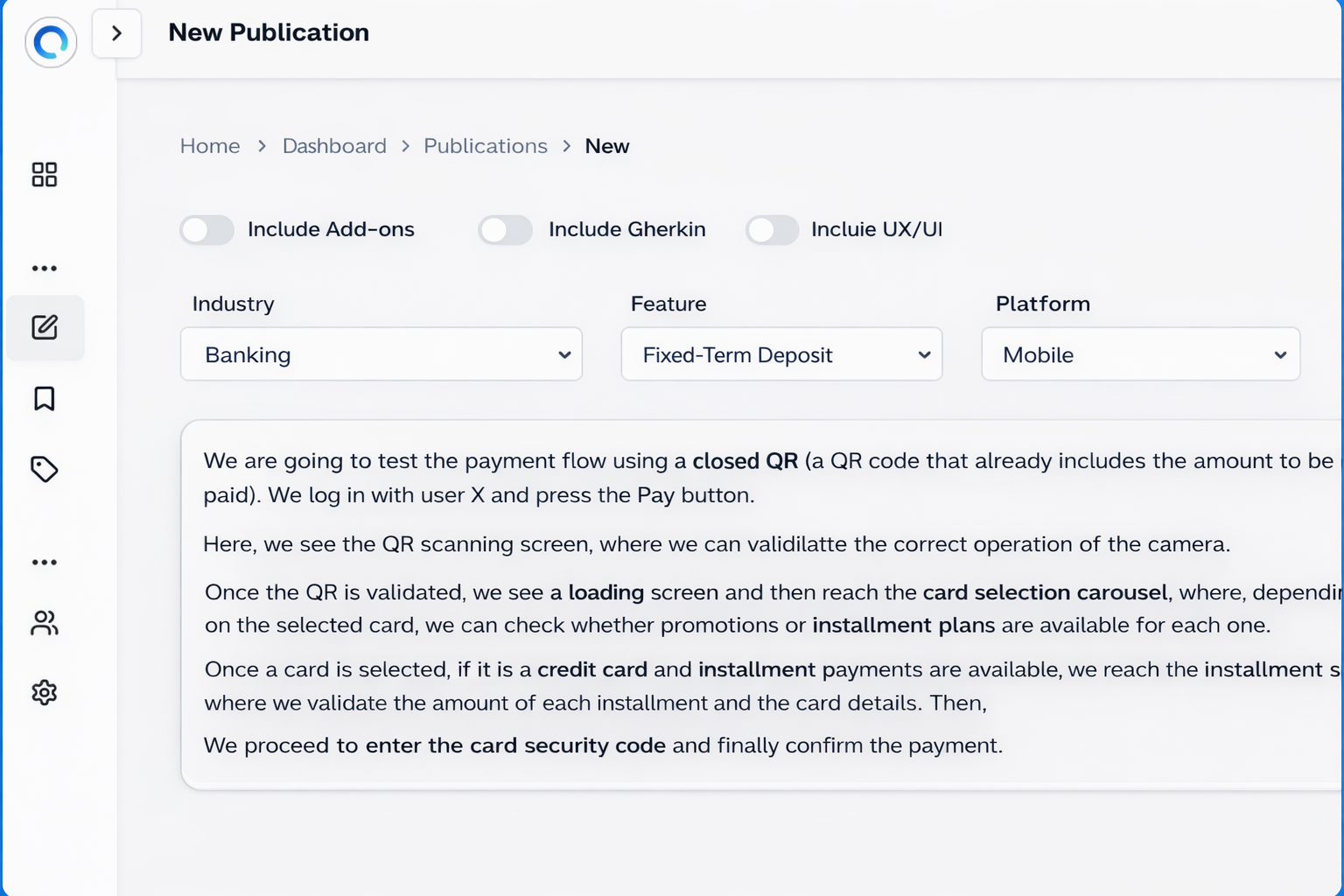This screenshot has height=896, width=1344.
Task: Go to Home in the breadcrumb
Action: (210, 146)
